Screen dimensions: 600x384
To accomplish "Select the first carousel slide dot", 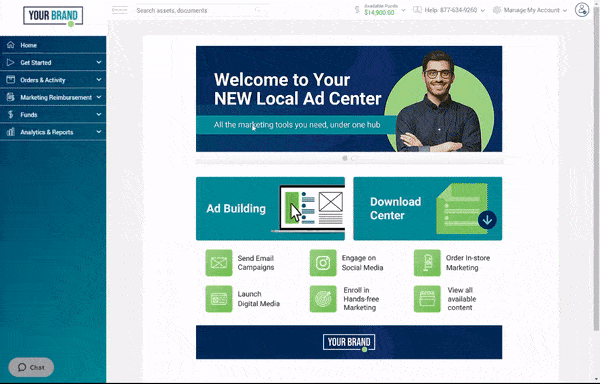I will pyautogui.click(x=345, y=158).
